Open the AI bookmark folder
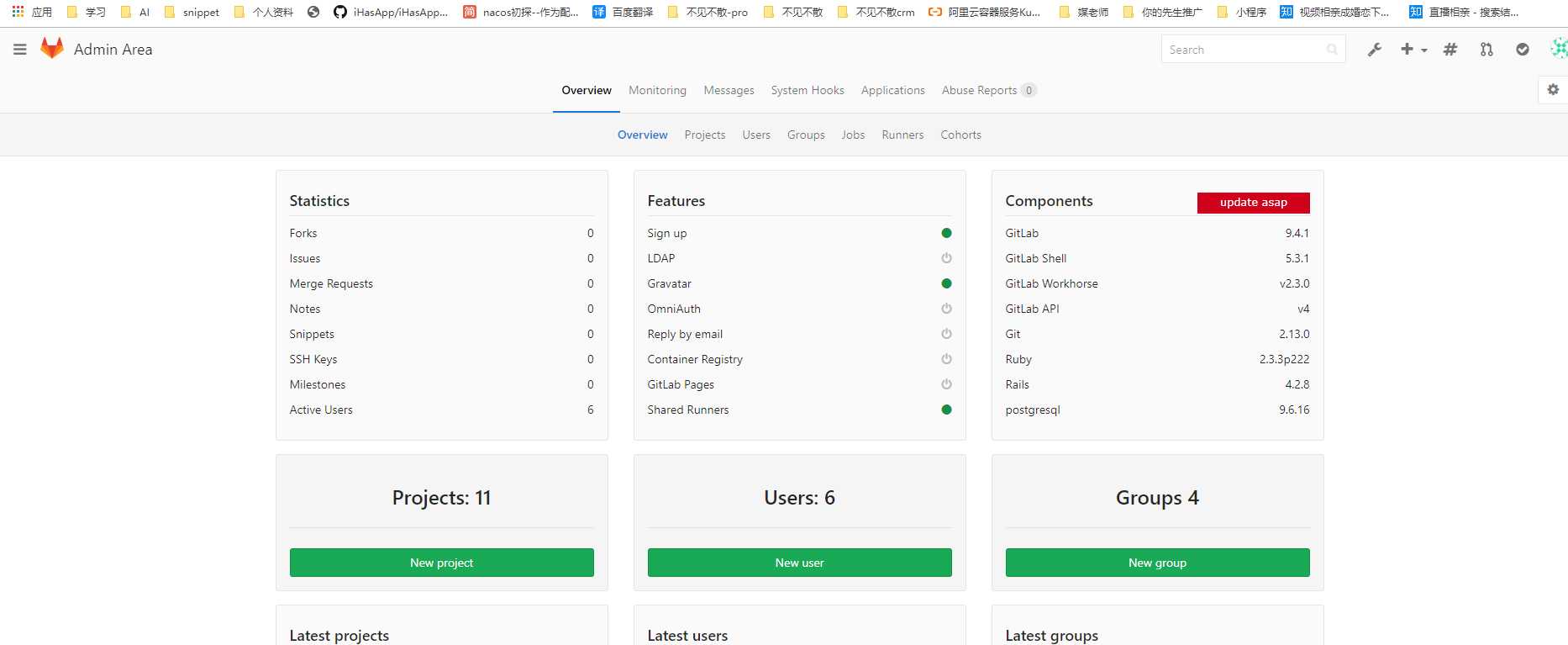Viewport: 1568px width, 645px height. point(135,12)
